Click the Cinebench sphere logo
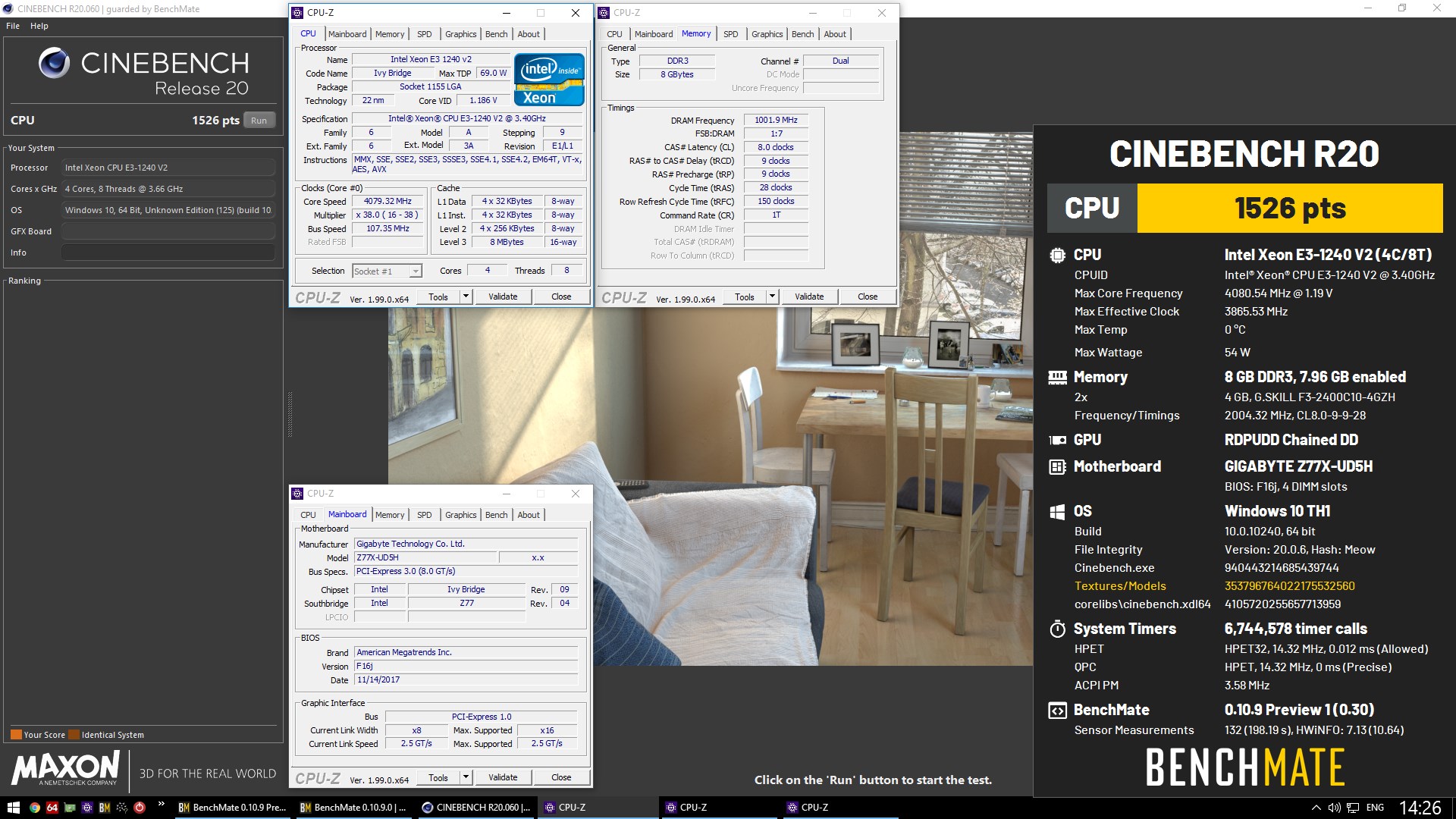Screen dimensions: 1456x819 54,64
